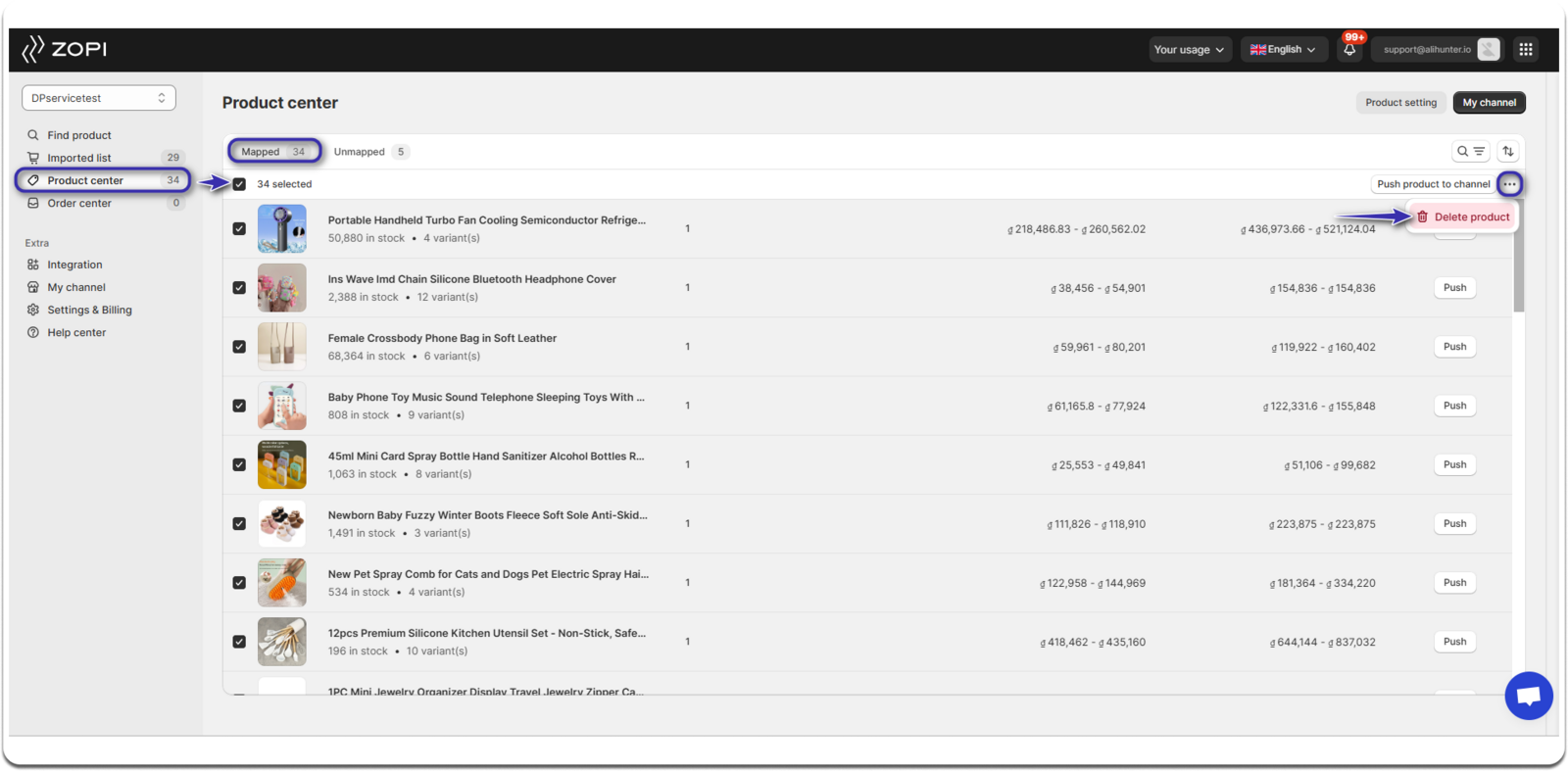Click the Product setting button
The image size is (1568, 771).
click(1400, 103)
